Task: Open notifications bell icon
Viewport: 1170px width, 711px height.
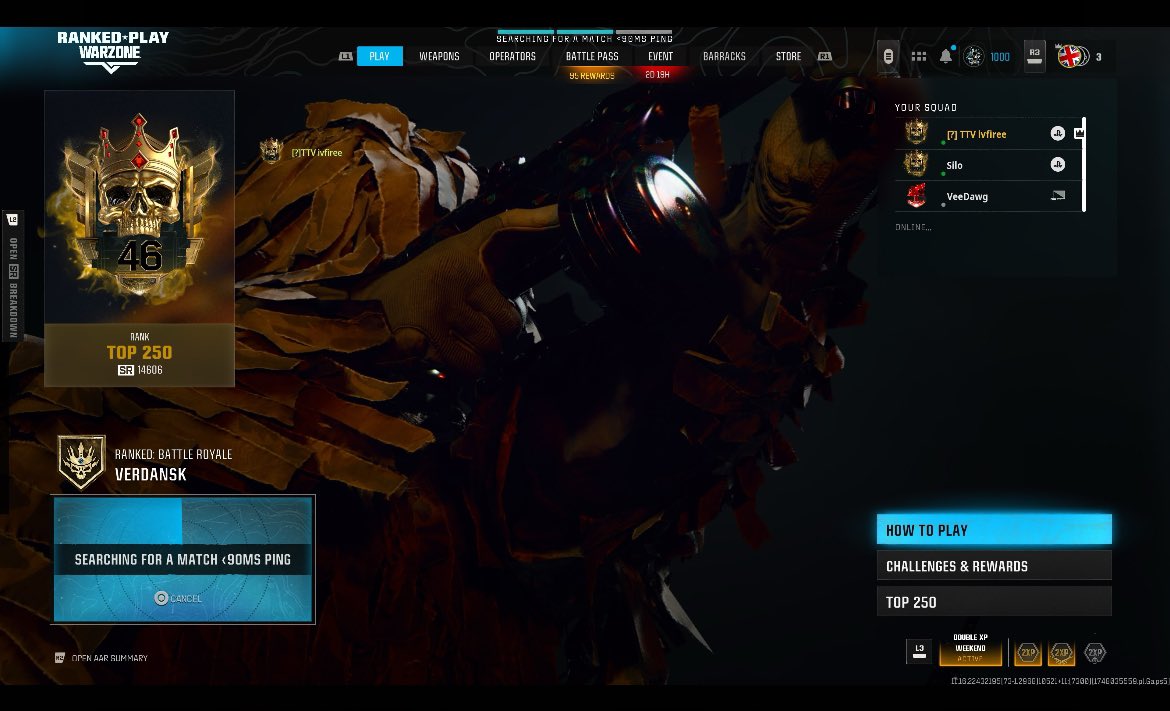Action: [x=946, y=56]
